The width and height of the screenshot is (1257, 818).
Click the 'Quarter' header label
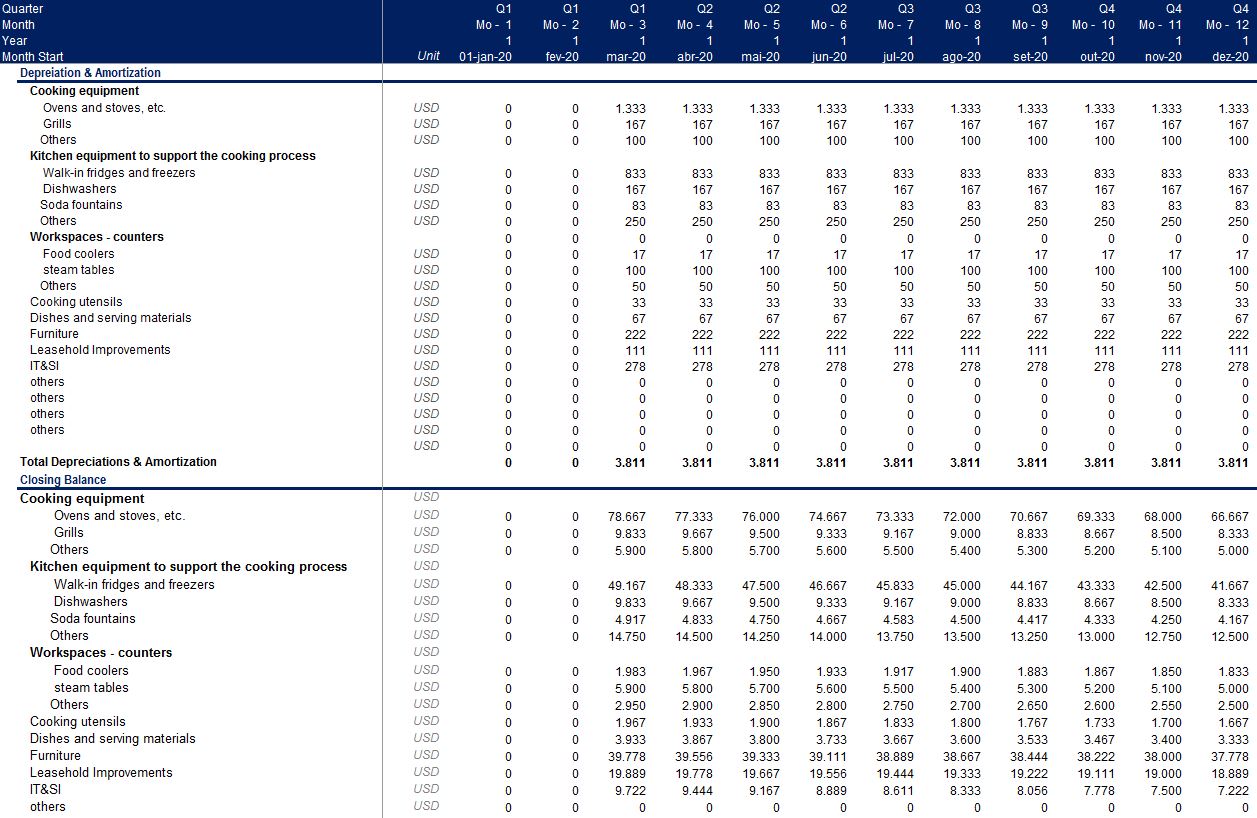[22, 8]
